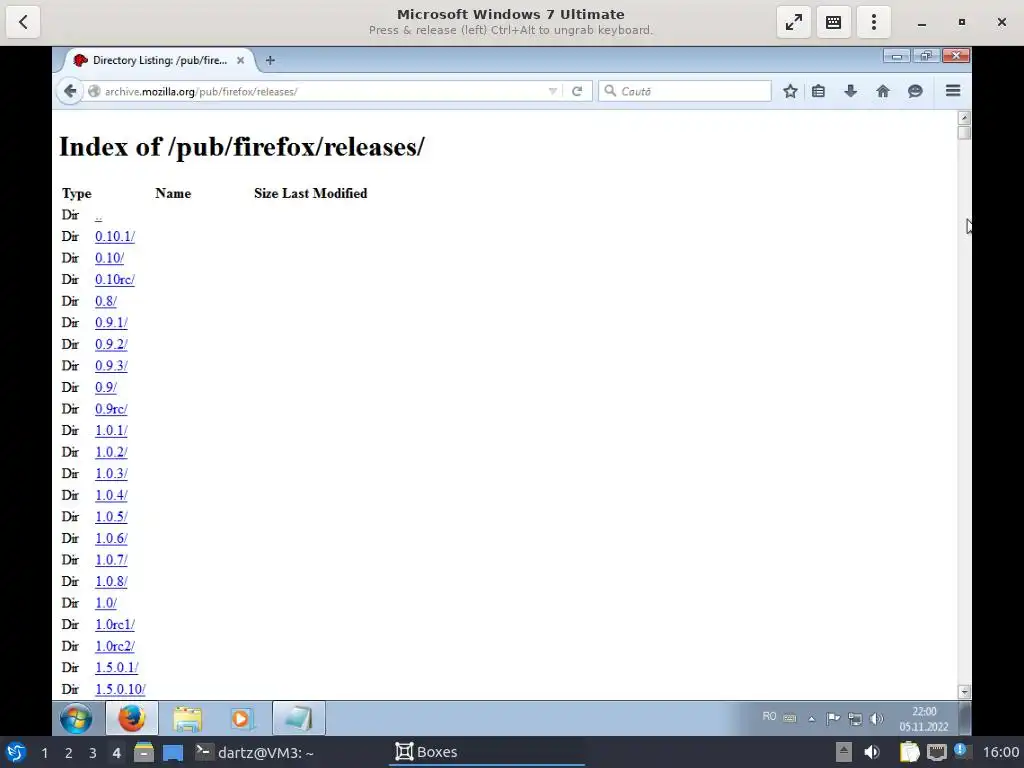Image resolution: width=1024 pixels, height=768 pixels.
Task: Go back with Boxes back arrow button
Action: (23, 22)
